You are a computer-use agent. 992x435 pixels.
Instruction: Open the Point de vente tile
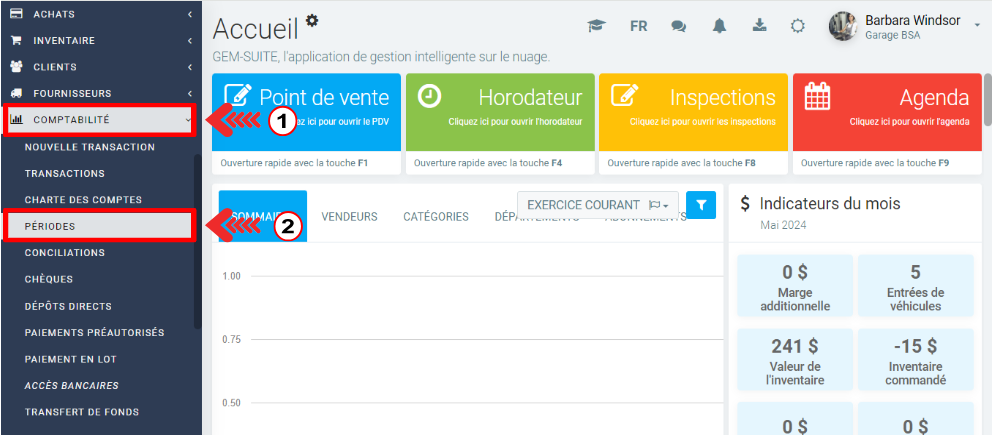click(x=306, y=110)
